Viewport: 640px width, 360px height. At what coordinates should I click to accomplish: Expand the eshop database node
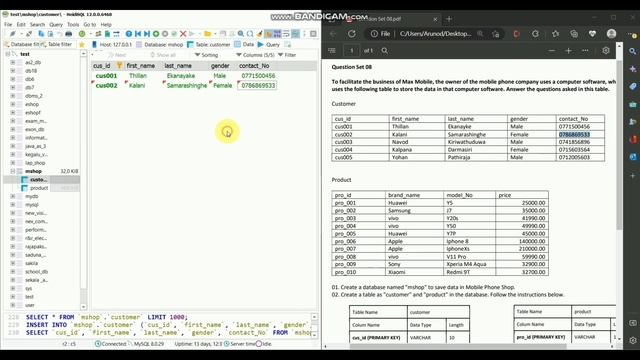pos(13,104)
